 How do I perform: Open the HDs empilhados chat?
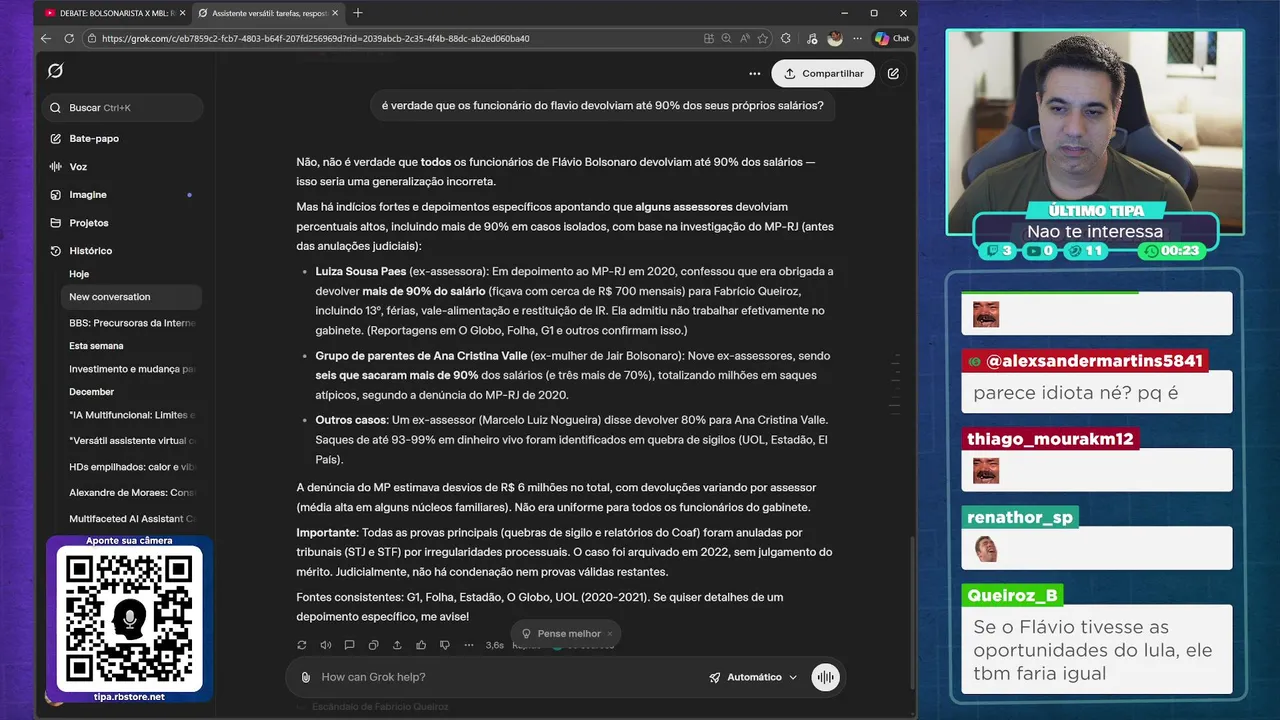pyautogui.click(x=130, y=467)
